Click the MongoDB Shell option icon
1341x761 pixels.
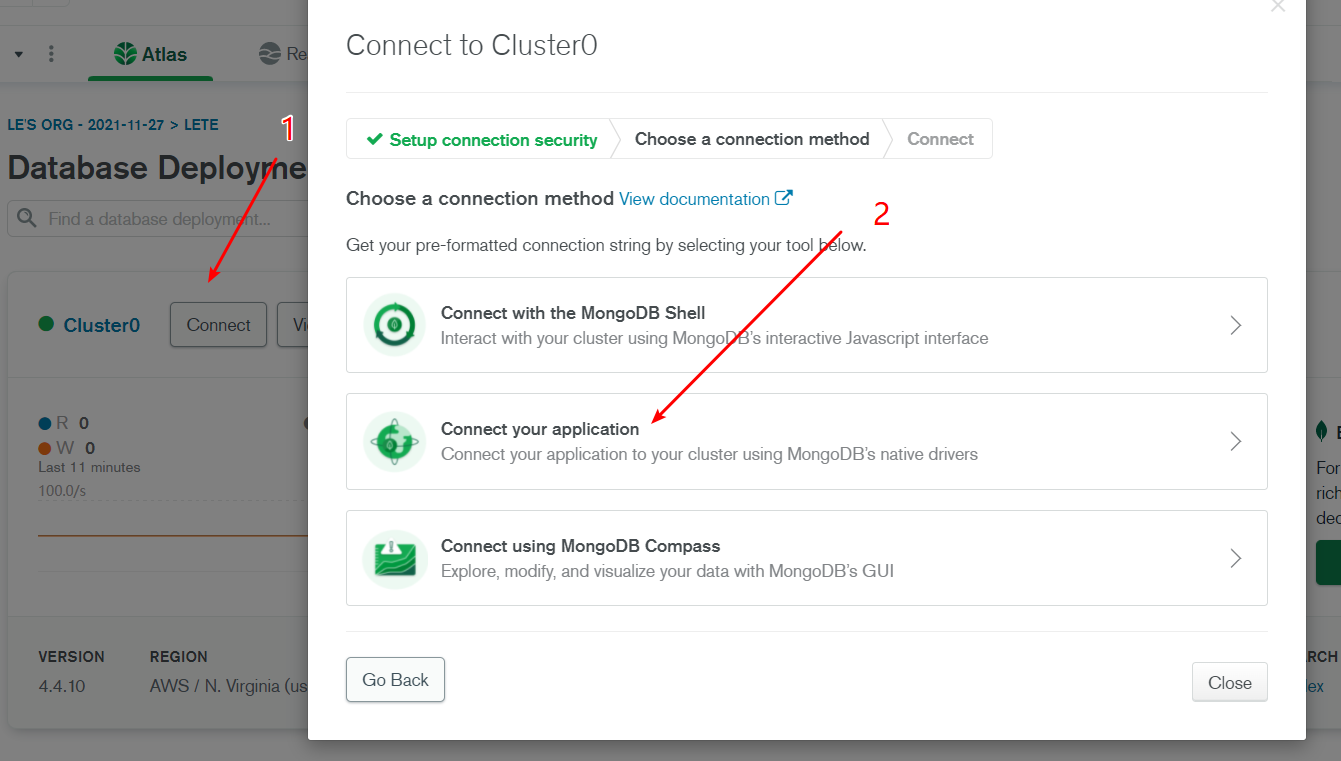(395, 325)
